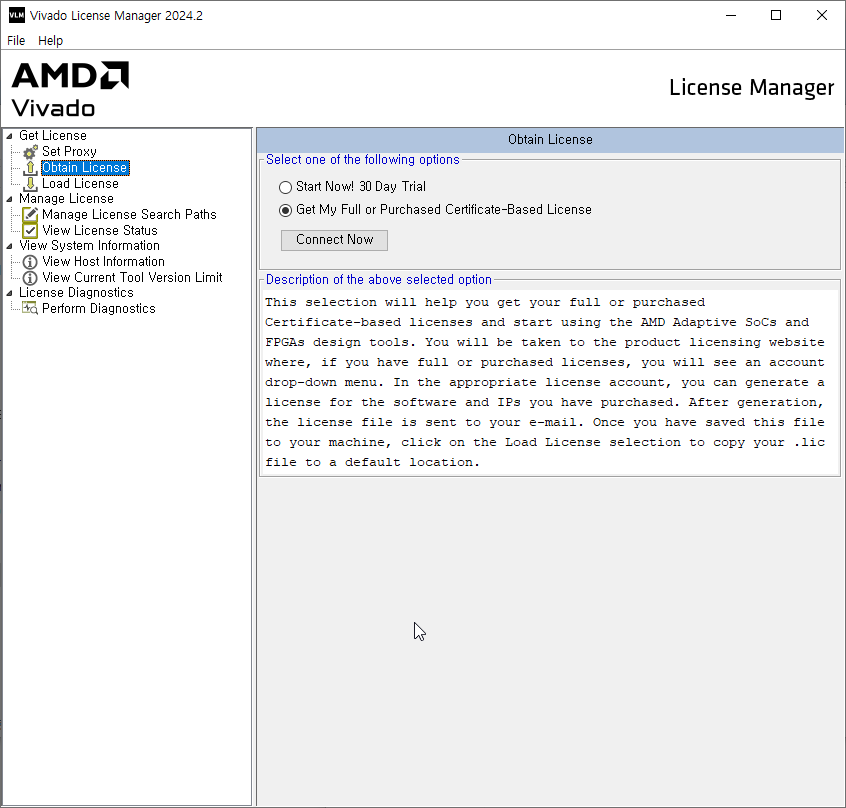
Task: Click the Connect Now button
Action: click(x=334, y=240)
